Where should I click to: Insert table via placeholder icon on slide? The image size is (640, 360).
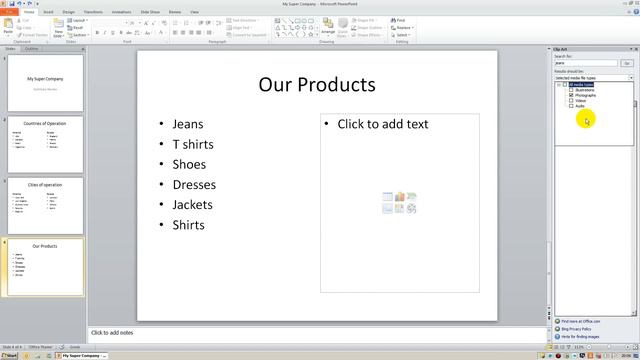(x=387, y=197)
